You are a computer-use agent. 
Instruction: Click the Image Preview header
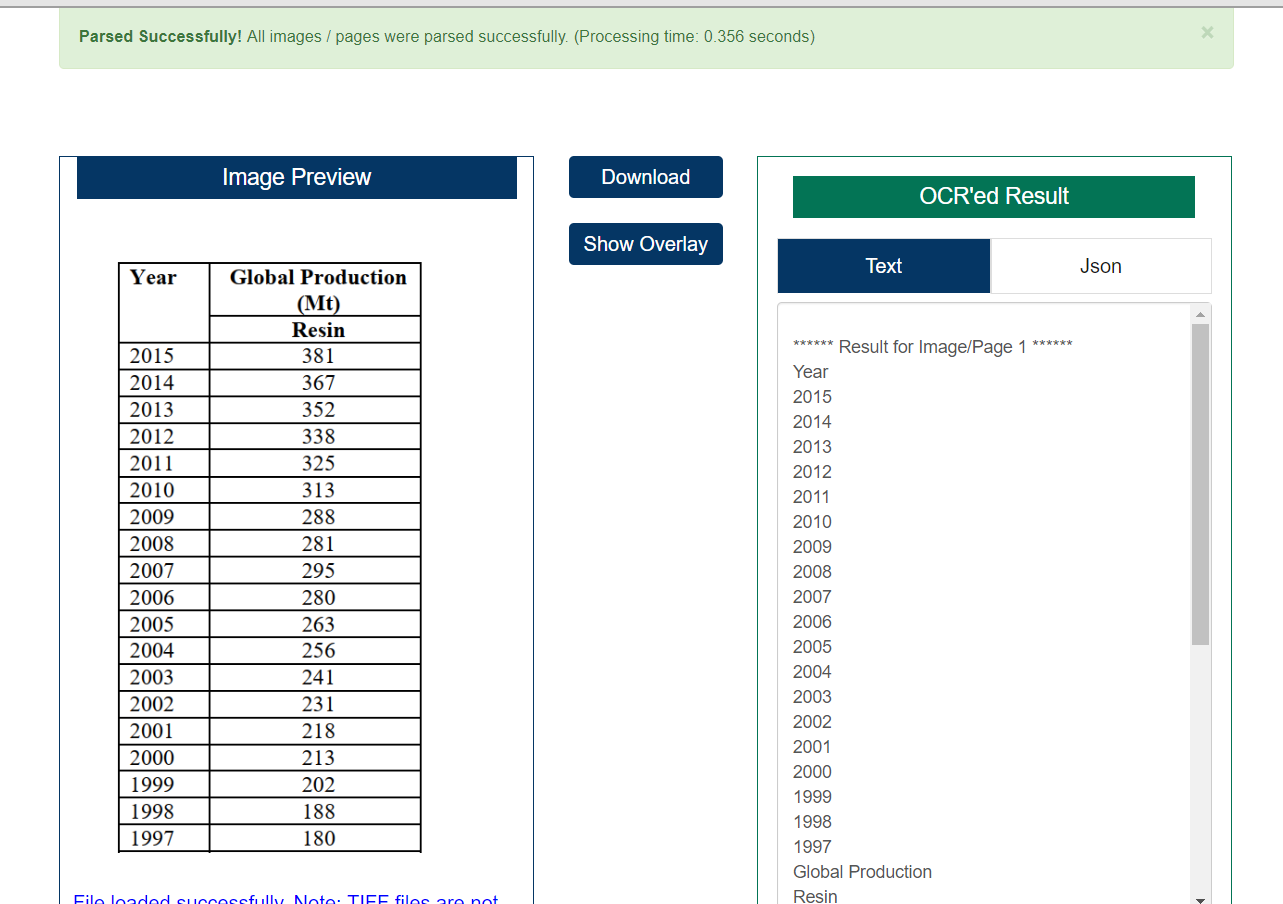(x=297, y=177)
